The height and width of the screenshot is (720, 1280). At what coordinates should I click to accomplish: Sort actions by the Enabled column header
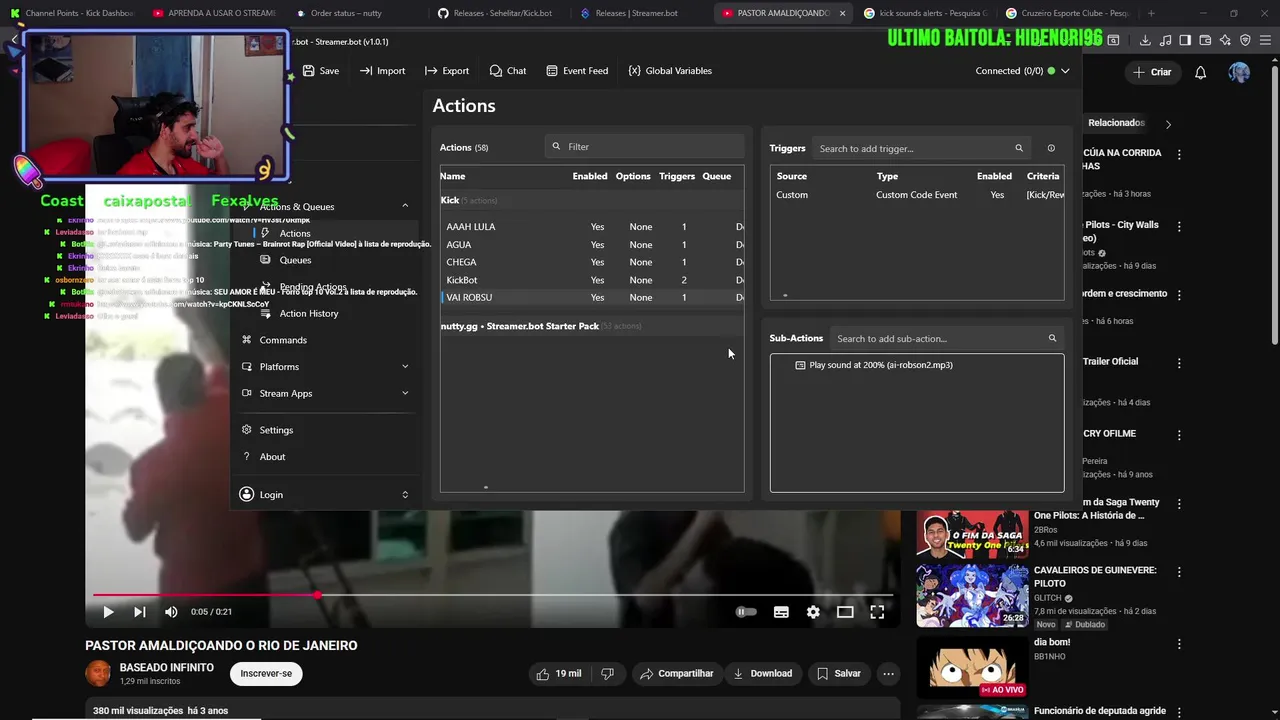[x=590, y=176]
